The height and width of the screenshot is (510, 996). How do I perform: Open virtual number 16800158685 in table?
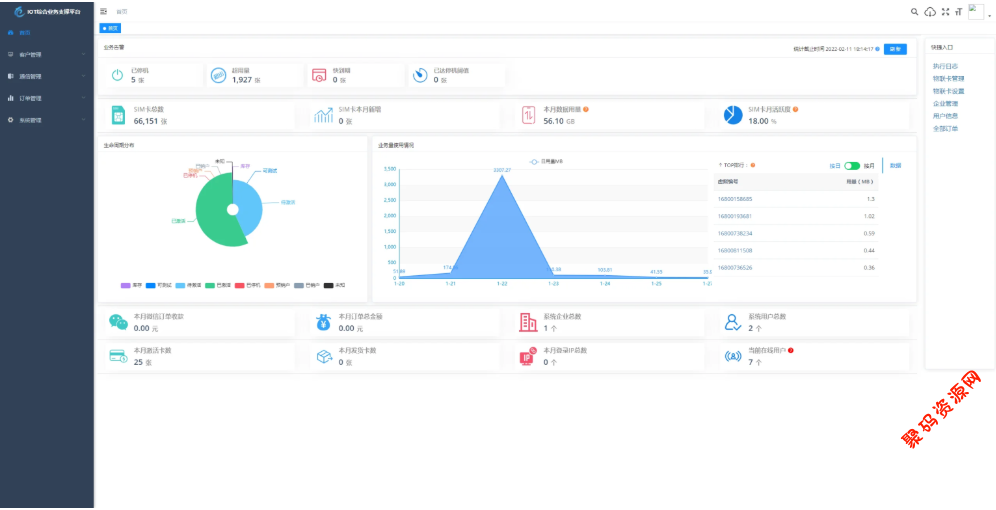click(x=735, y=199)
